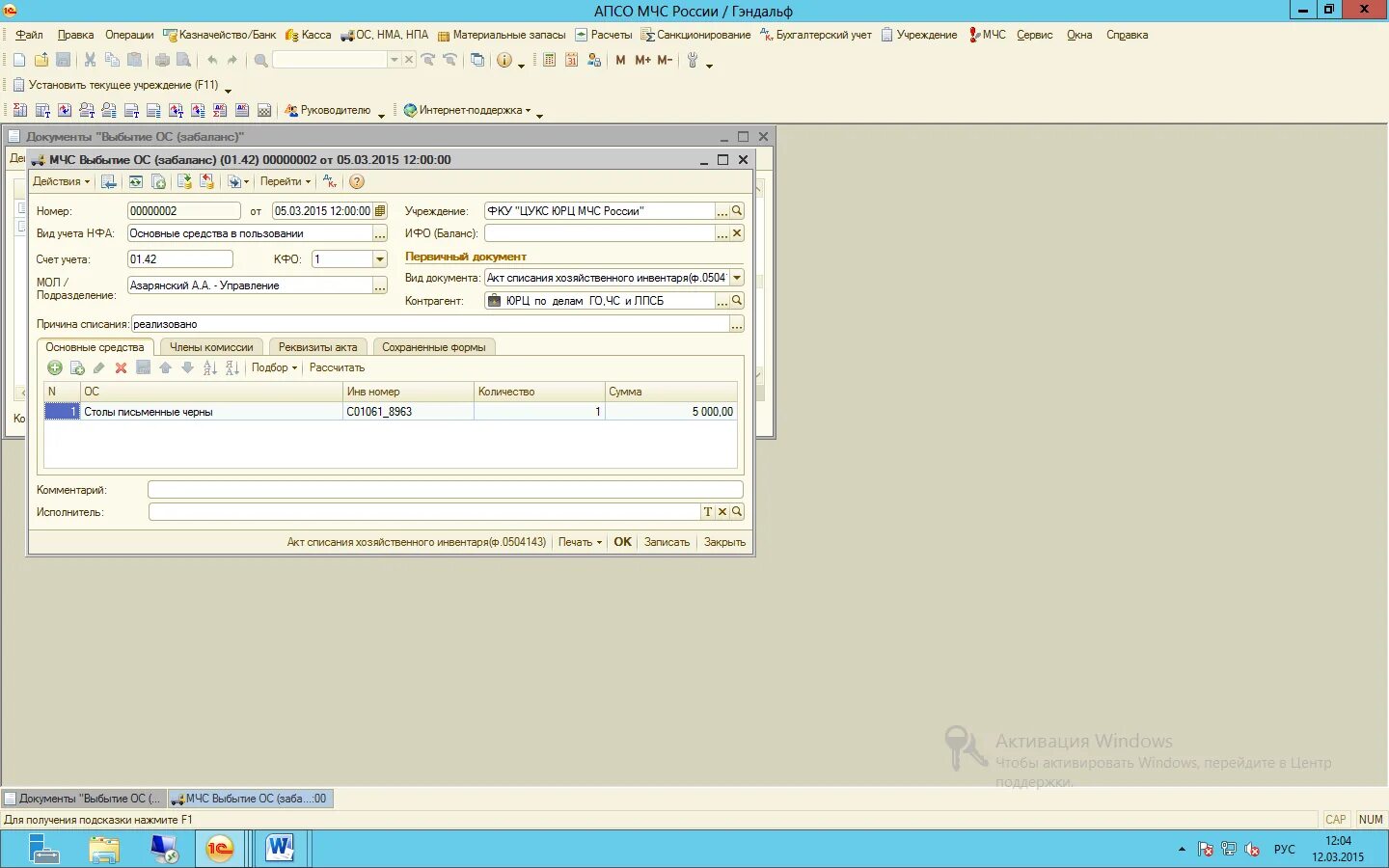Viewport: 1389px width, 868px height.
Task: Delete row with red X icon
Action: [121, 367]
